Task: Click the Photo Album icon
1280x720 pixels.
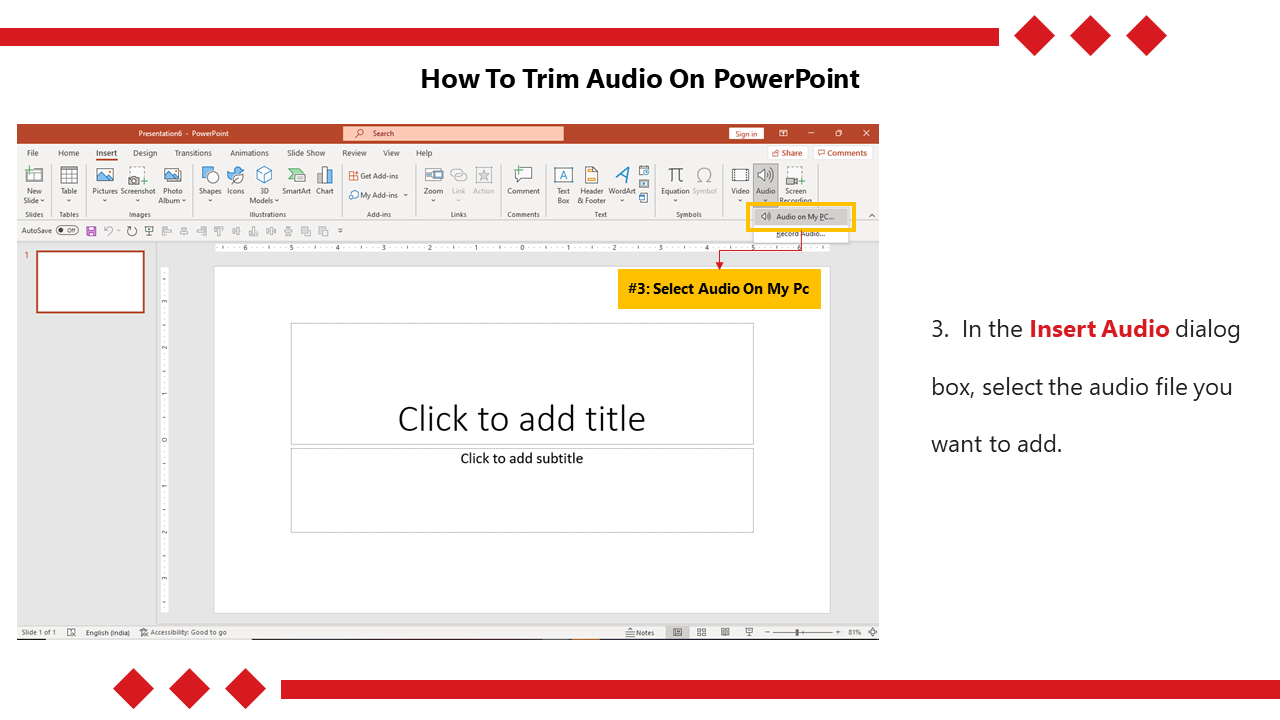Action: coord(173,175)
